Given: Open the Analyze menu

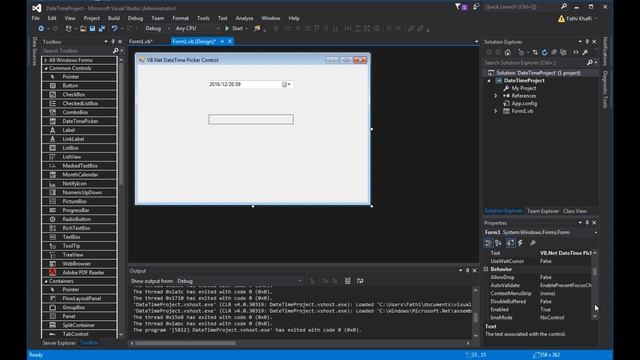Looking at the screenshot, I should tap(244, 18).
